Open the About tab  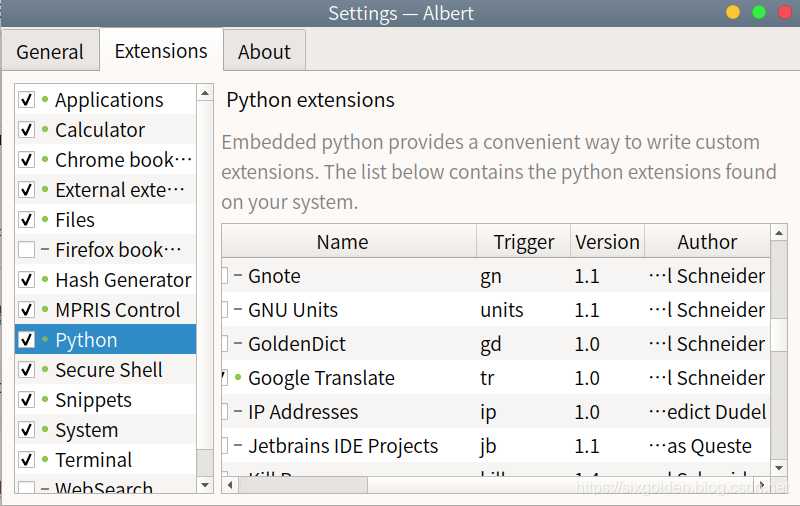[264, 52]
